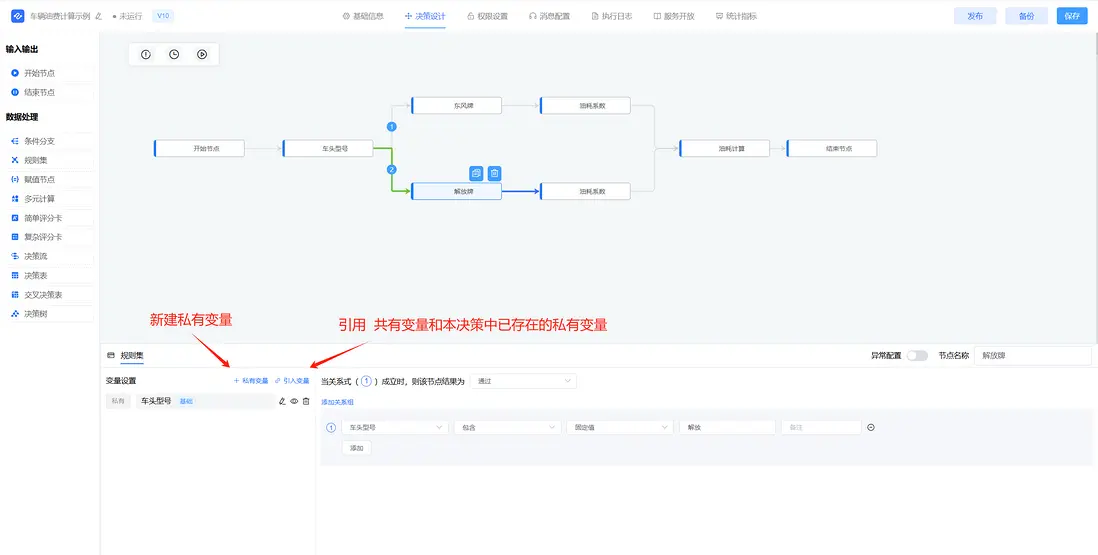Click the 添加 condition button
The height and width of the screenshot is (555, 1098).
point(356,448)
